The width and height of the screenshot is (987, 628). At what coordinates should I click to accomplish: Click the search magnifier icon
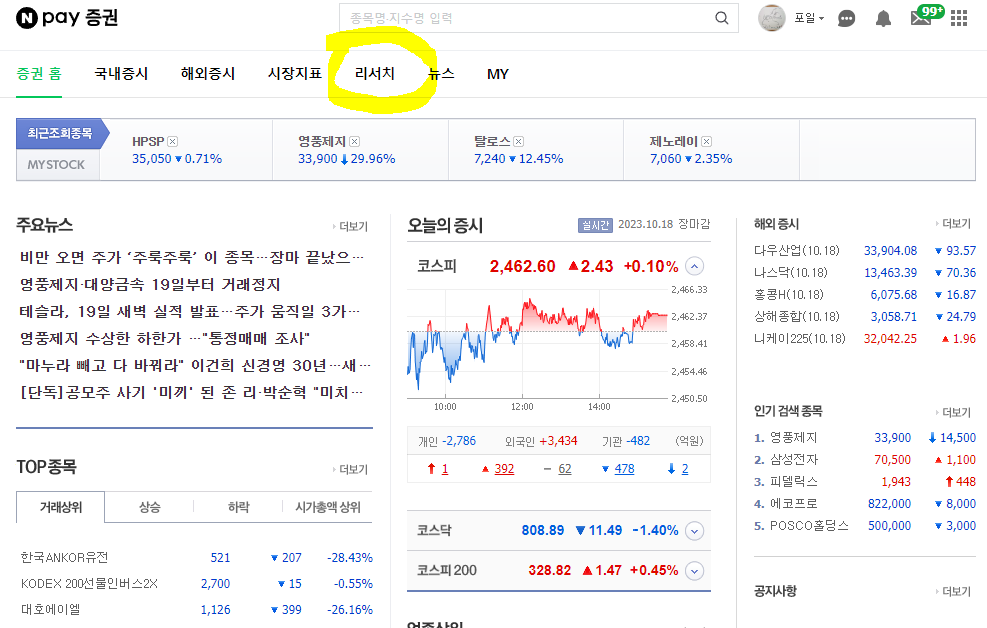tap(722, 18)
